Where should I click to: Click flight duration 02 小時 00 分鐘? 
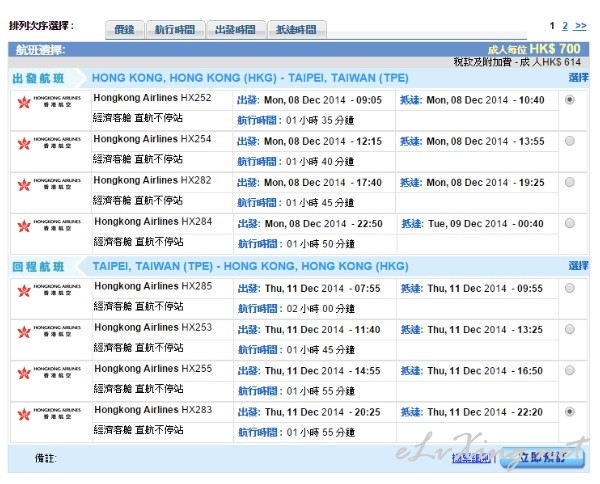tap(321, 309)
